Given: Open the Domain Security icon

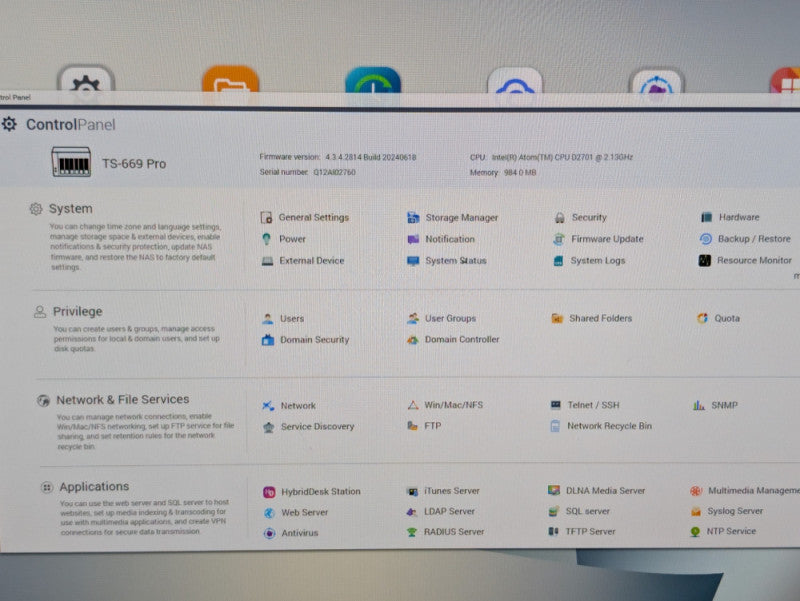Looking at the screenshot, I should click(x=268, y=340).
